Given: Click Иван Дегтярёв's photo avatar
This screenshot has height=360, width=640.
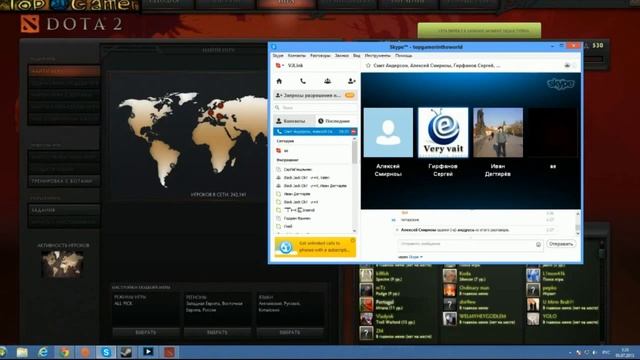Looking at the screenshot, I should pyautogui.click(x=498, y=132).
